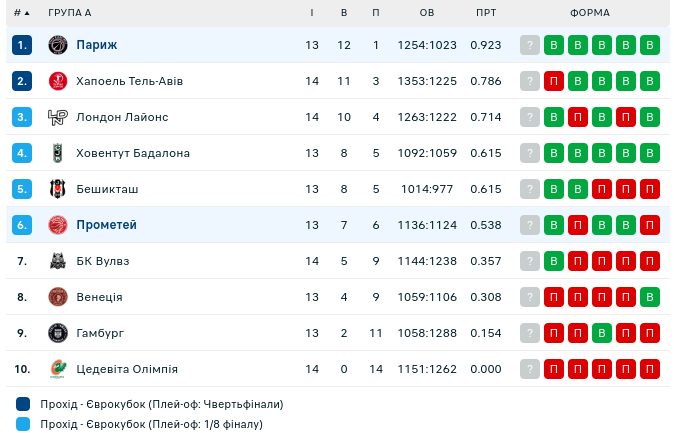Click the БК Вулвз logo icon
The height and width of the screenshot is (433, 674).
[57, 261]
